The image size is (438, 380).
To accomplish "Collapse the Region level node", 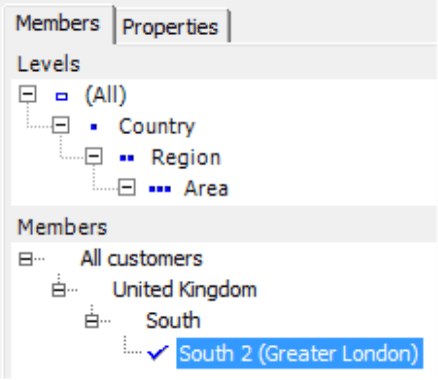I will click(94, 156).
